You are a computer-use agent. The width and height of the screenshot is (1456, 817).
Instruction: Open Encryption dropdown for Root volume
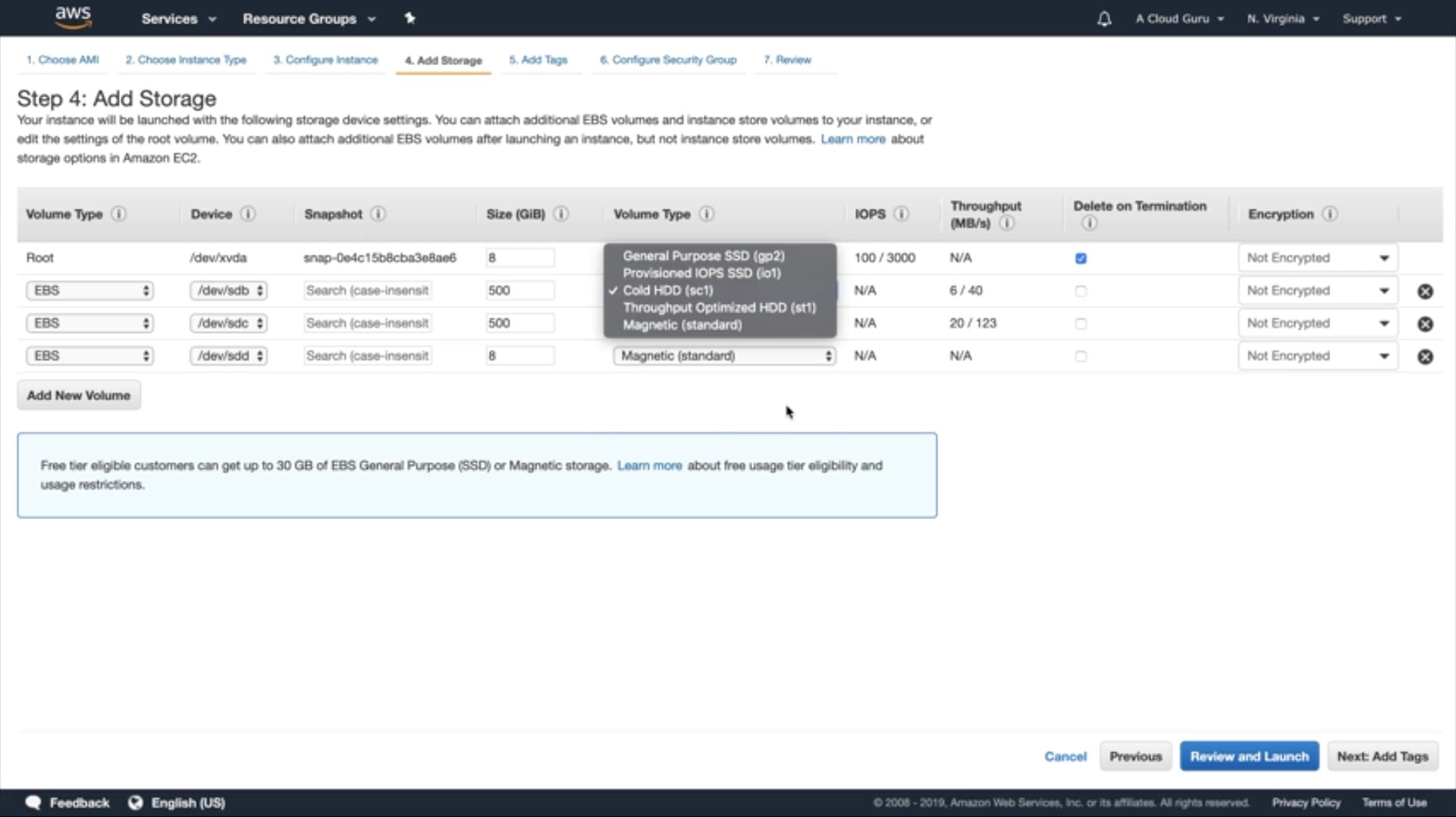coord(1317,258)
